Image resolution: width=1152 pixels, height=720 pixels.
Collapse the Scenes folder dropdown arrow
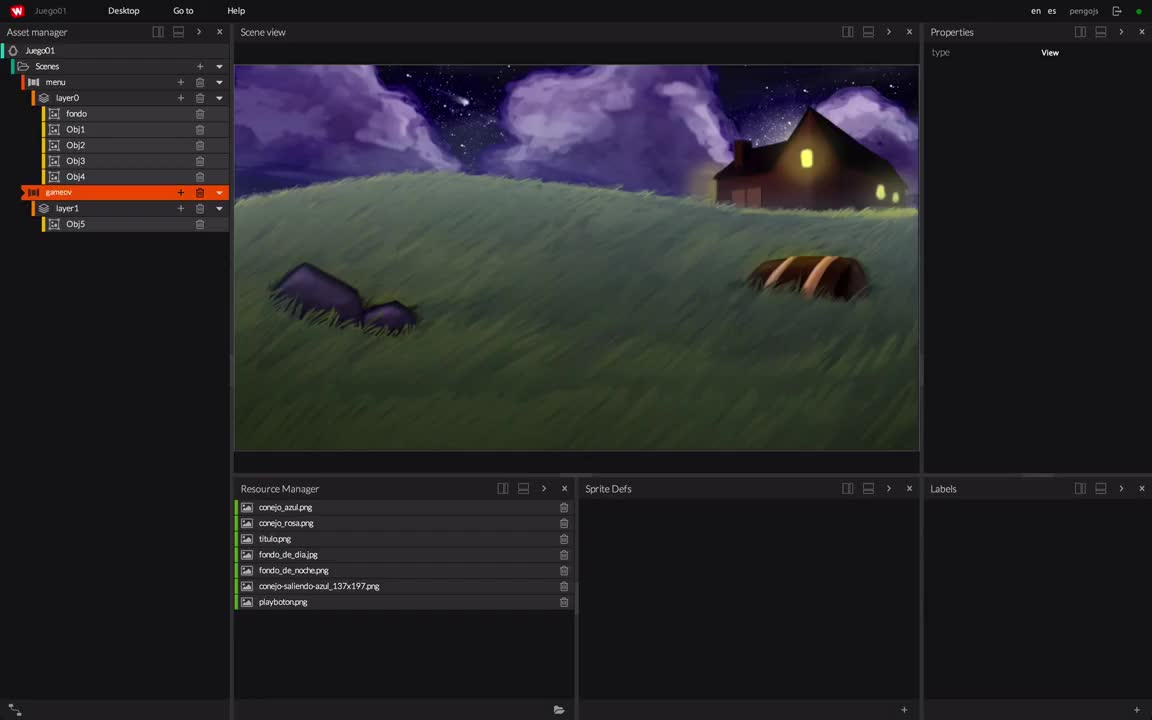[218, 66]
